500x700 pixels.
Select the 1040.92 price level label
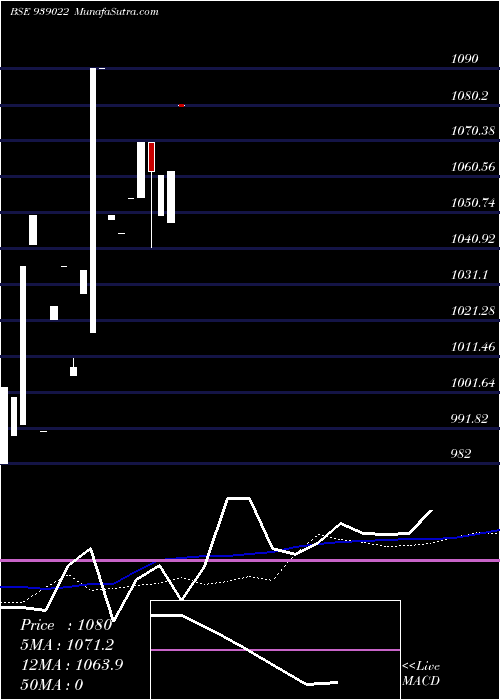473,239
